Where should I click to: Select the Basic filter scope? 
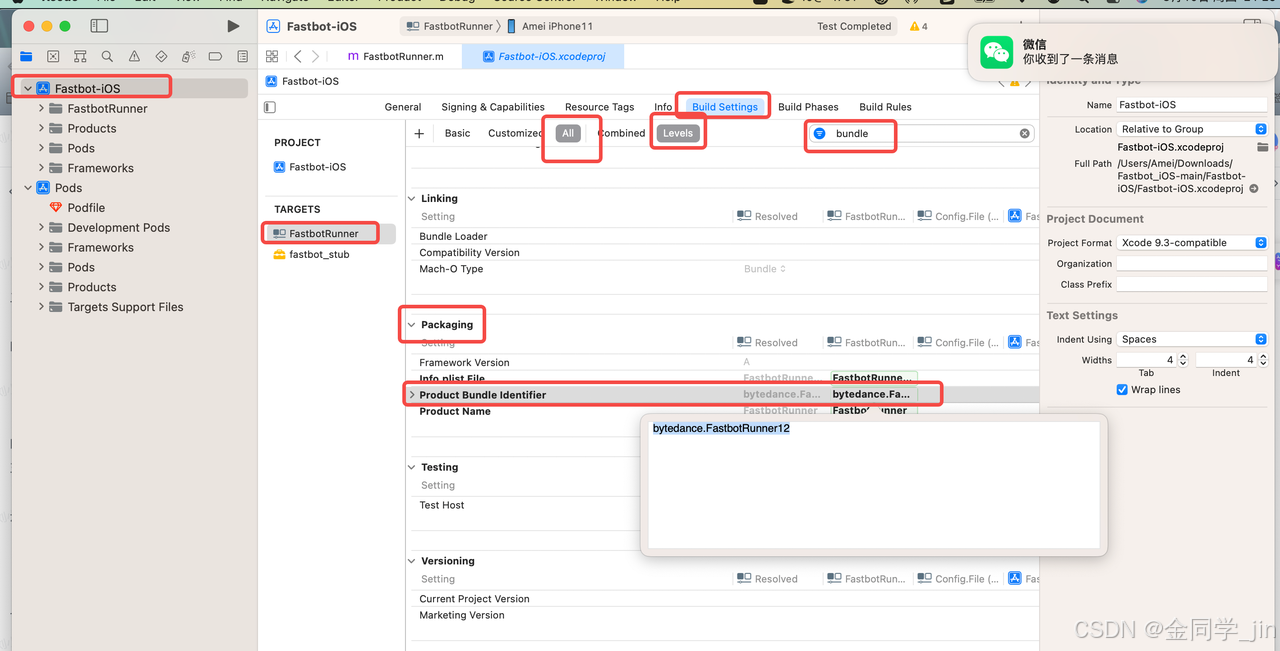[458, 133]
